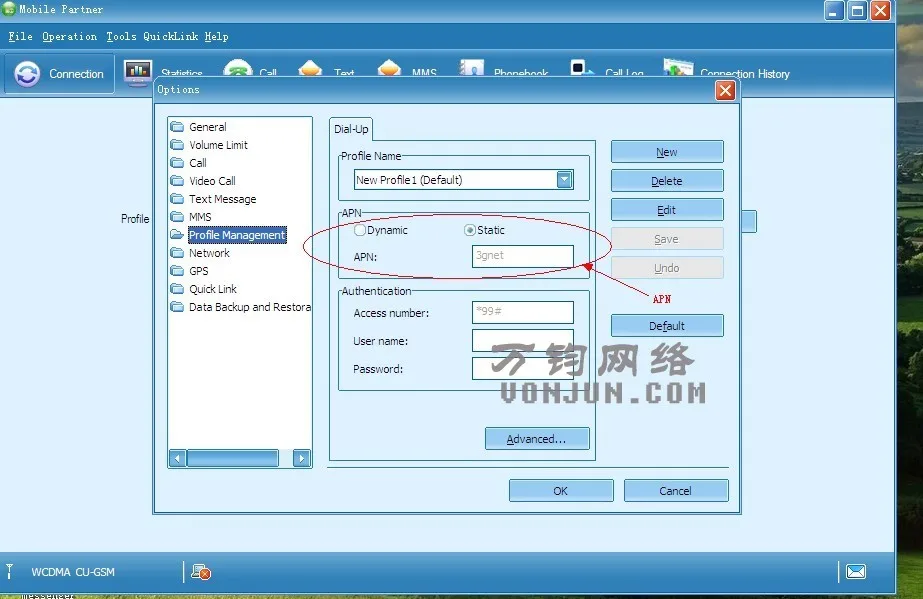The image size is (923, 599).
Task: Click the User name input field
Action: [x=522, y=340]
